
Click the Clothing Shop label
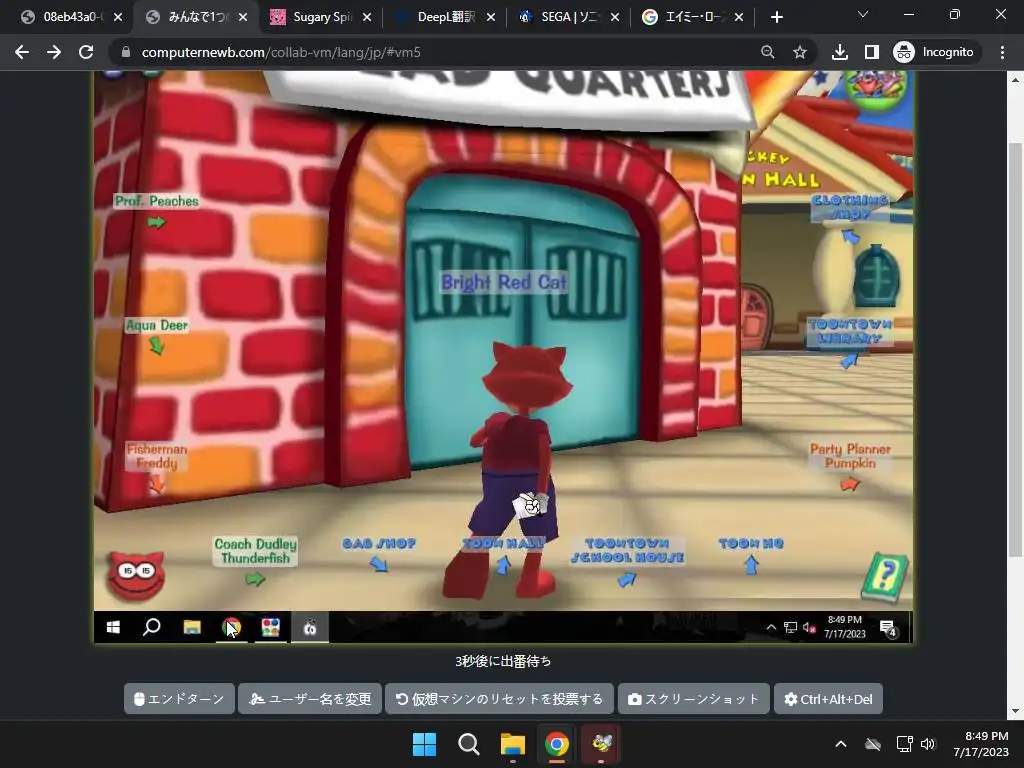(850, 207)
